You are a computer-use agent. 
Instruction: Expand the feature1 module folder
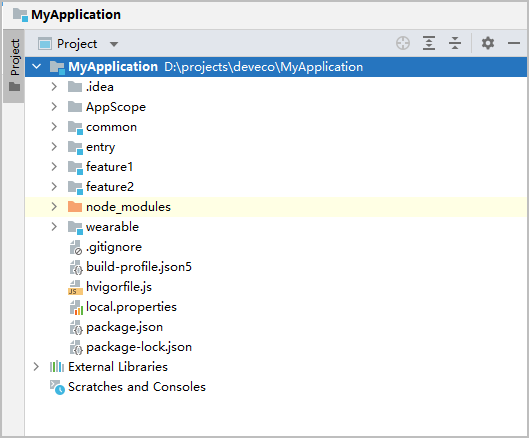[54, 166]
